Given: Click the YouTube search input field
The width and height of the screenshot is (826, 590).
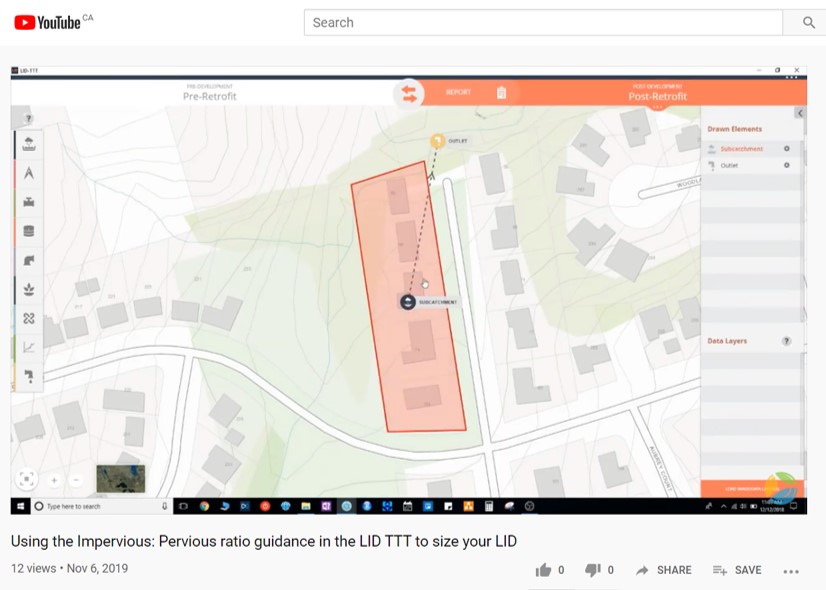Looking at the screenshot, I should [543, 22].
